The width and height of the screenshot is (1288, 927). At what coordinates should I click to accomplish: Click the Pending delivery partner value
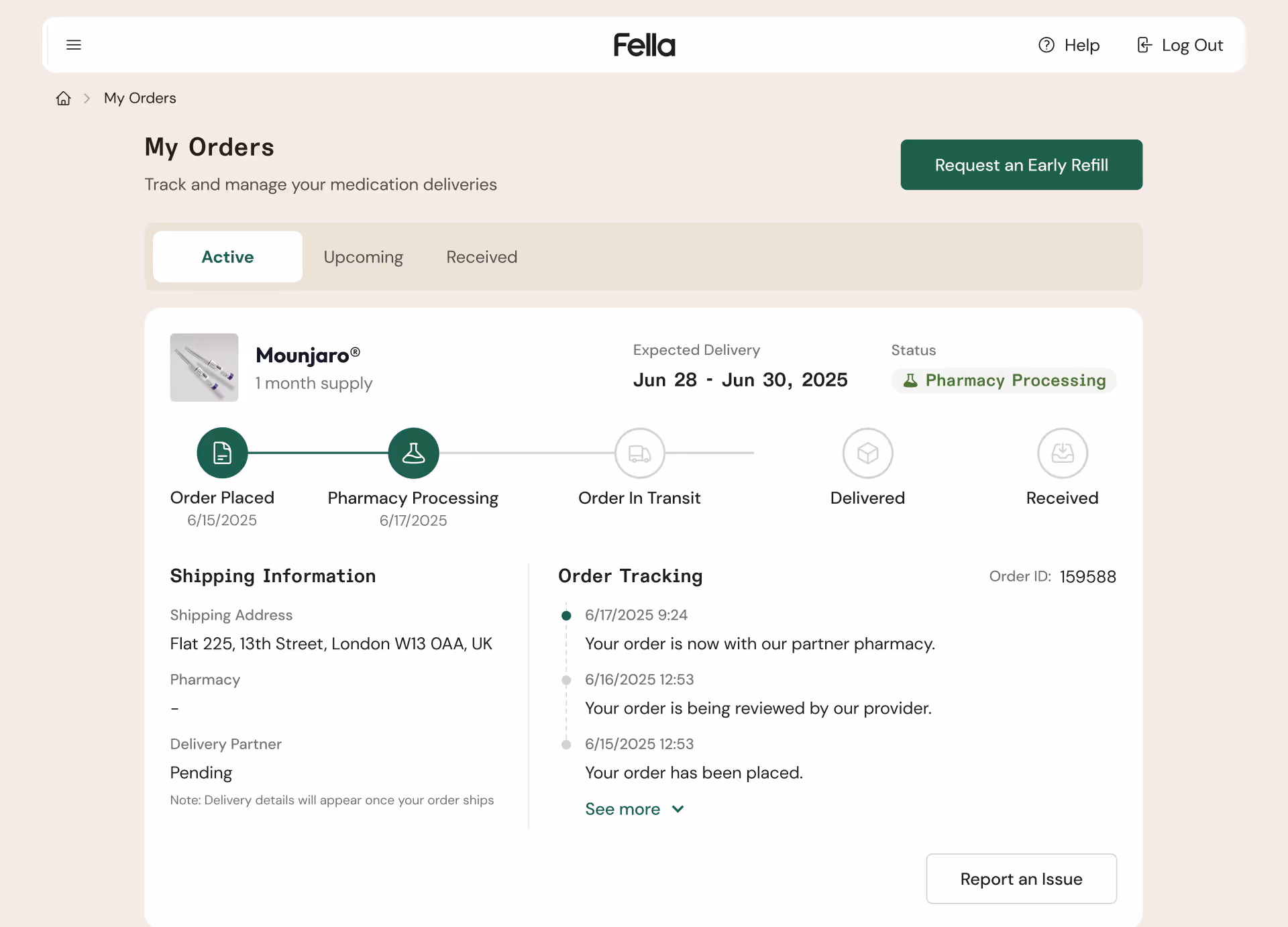click(x=201, y=773)
